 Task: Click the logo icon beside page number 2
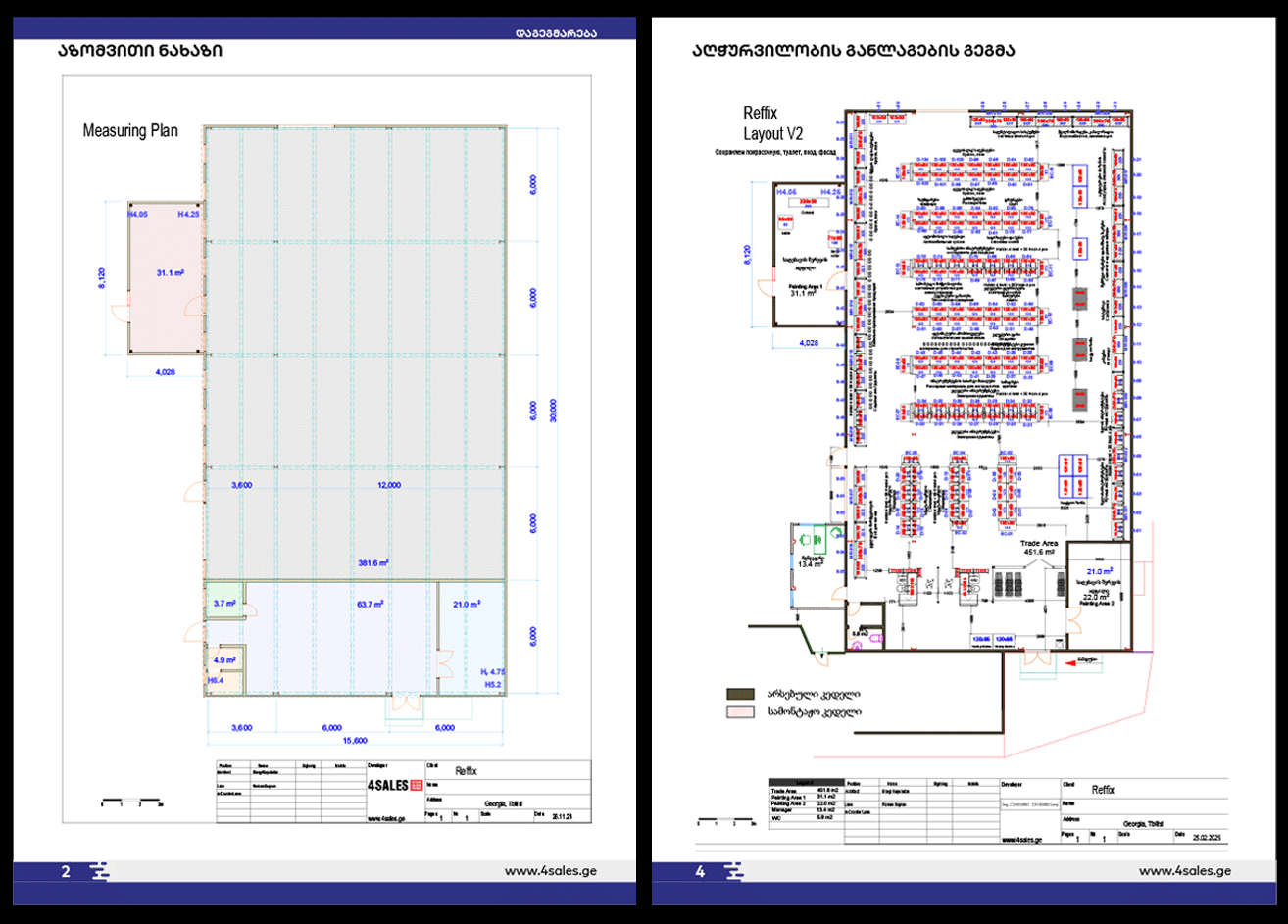tap(99, 871)
